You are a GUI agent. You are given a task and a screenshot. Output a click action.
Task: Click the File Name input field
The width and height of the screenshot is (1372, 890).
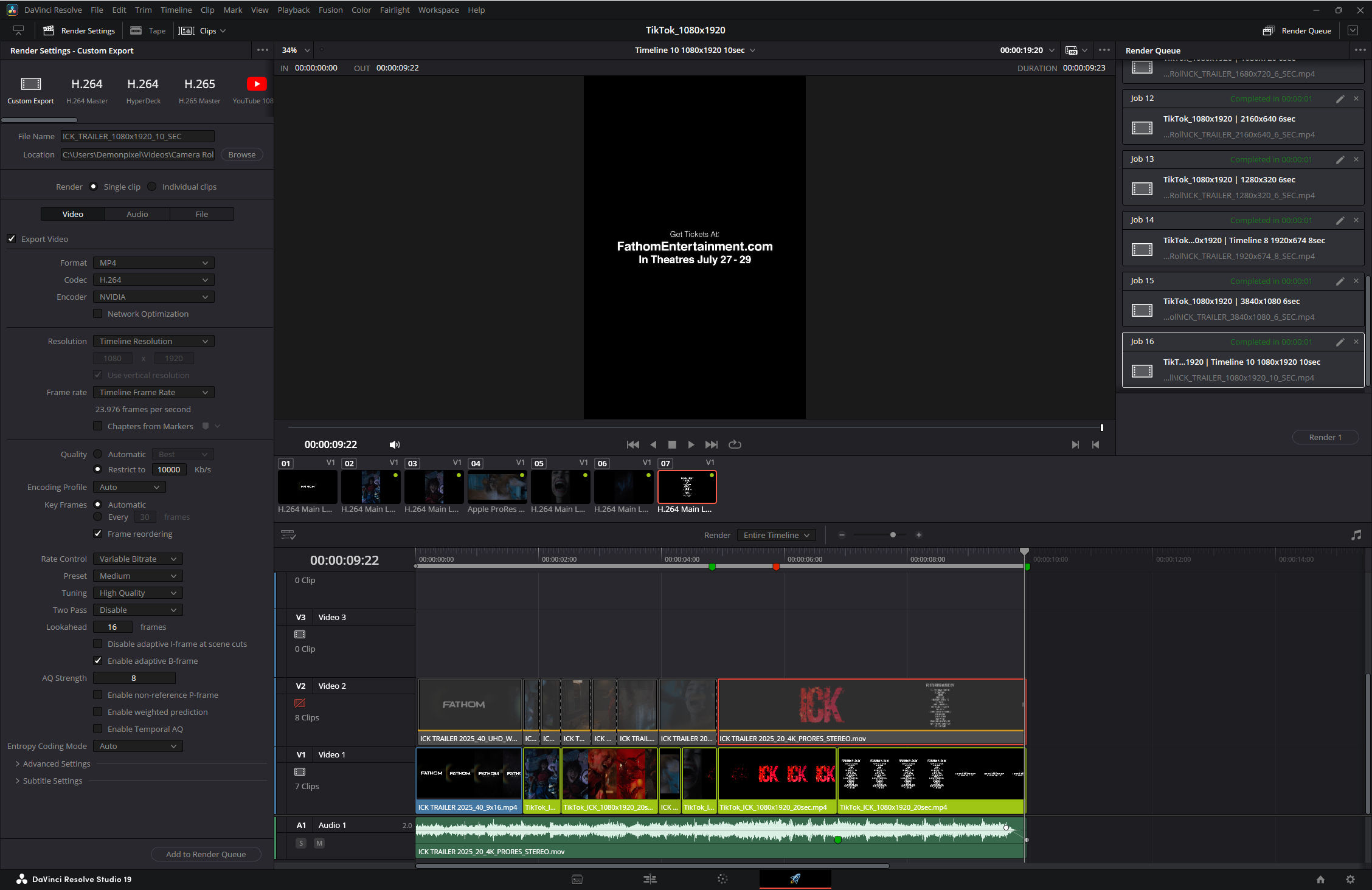(x=137, y=136)
